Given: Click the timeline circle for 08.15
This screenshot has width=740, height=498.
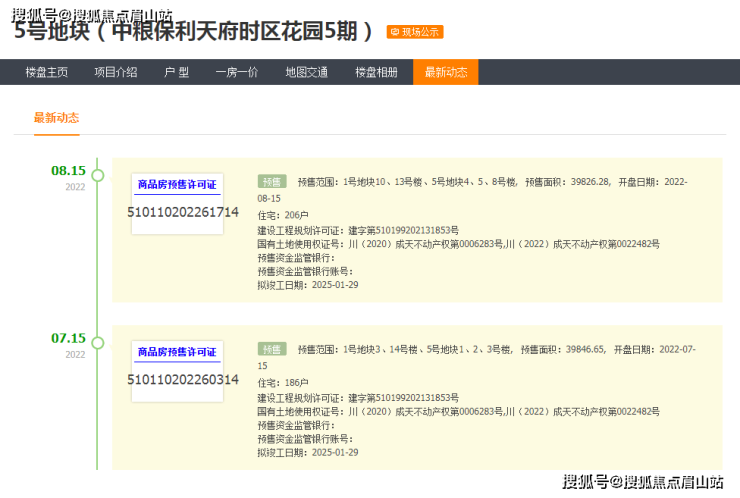Looking at the screenshot, I should [97, 175].
